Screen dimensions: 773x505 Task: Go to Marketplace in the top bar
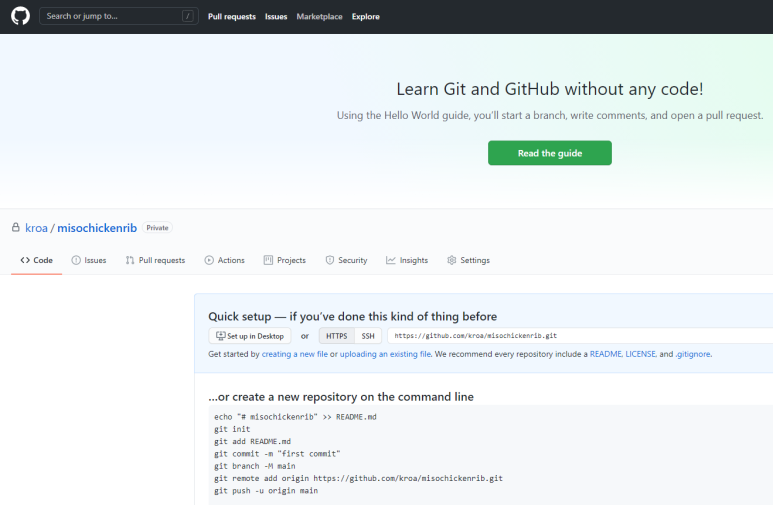tap(319, 16)
